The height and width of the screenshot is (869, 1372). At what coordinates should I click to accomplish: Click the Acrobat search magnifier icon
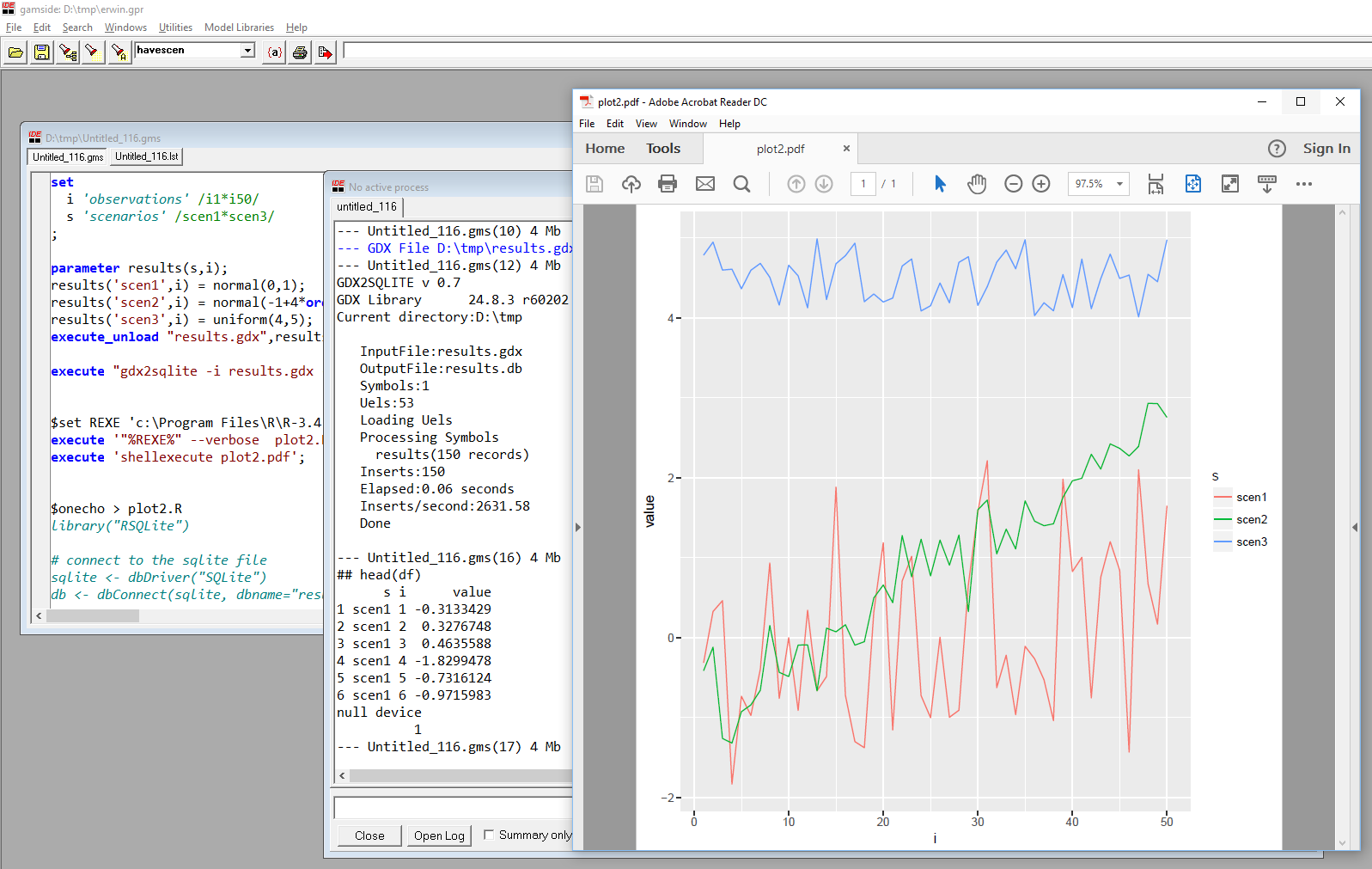tap(741, 184)
